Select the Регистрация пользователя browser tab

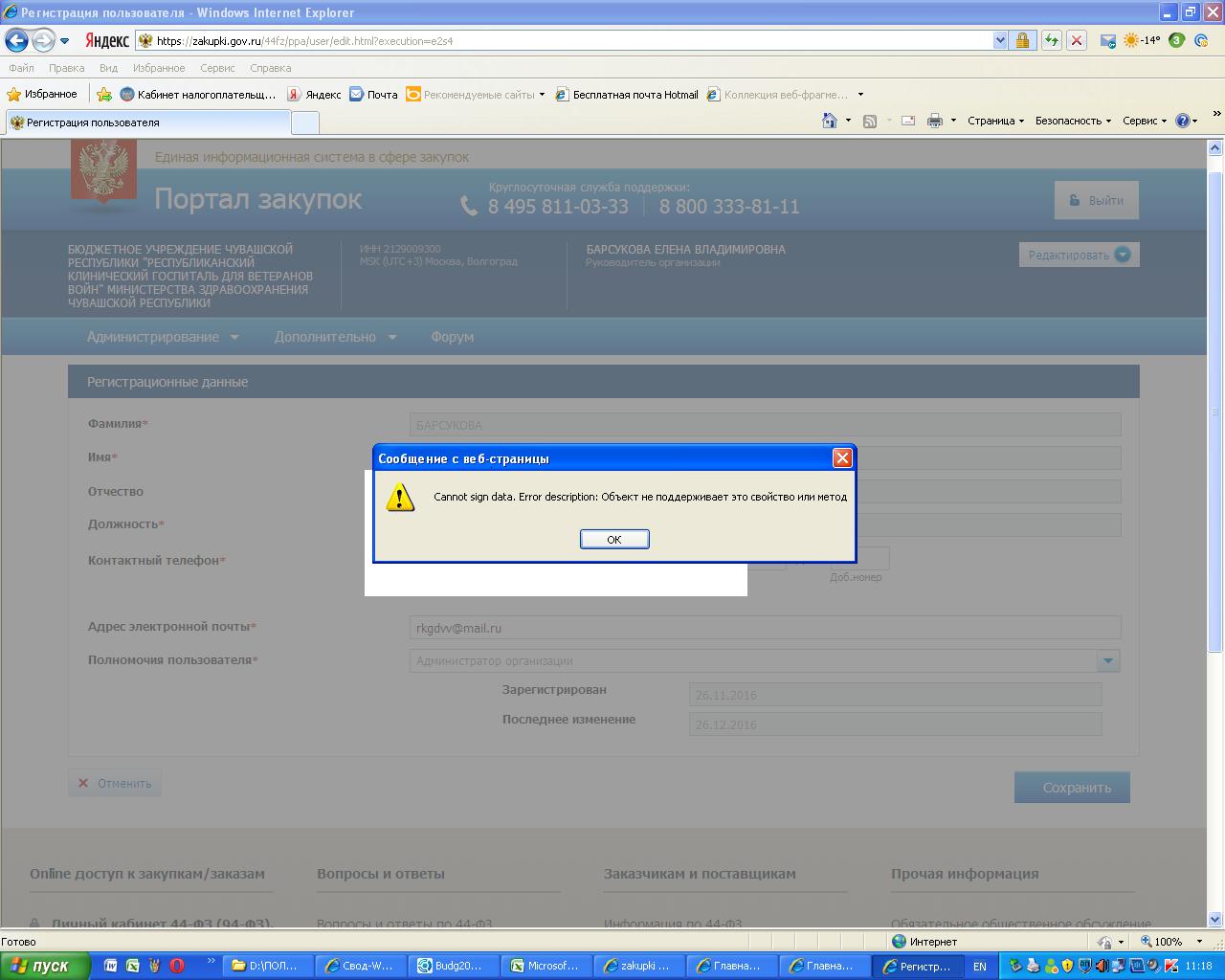coord(146,122)
